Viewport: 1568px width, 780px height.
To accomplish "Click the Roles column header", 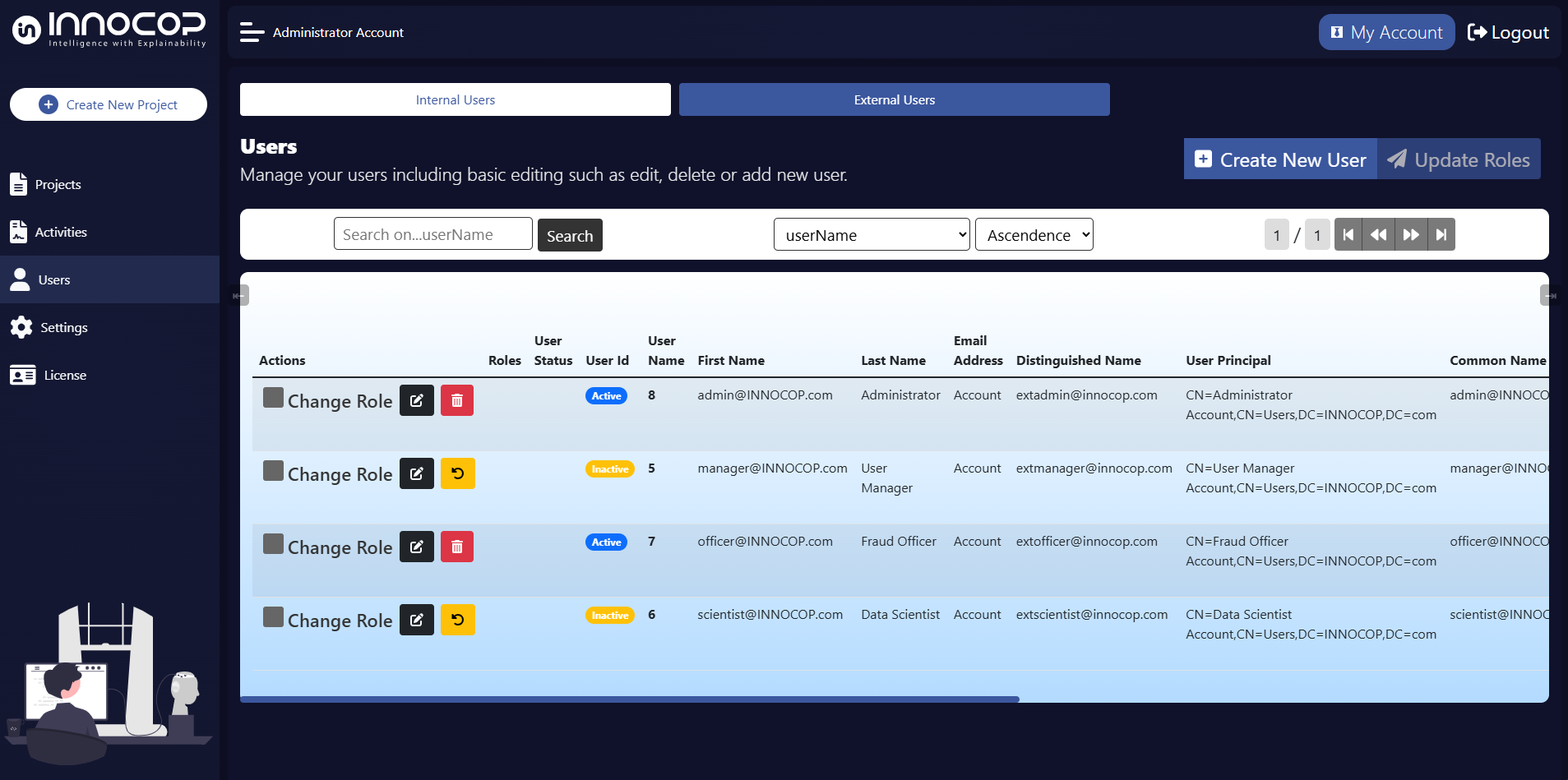I will pos(505,361).
